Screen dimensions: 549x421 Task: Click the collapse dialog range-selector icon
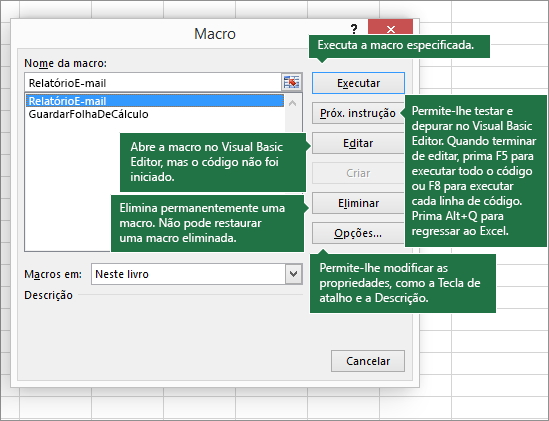[291, 83]
